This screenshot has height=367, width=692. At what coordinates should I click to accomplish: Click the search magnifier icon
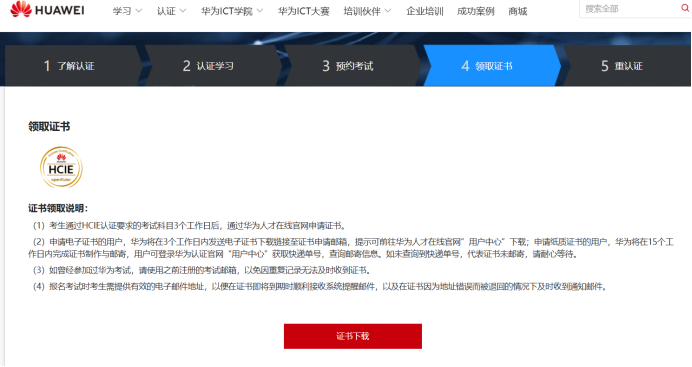click(x=685, y=8)
